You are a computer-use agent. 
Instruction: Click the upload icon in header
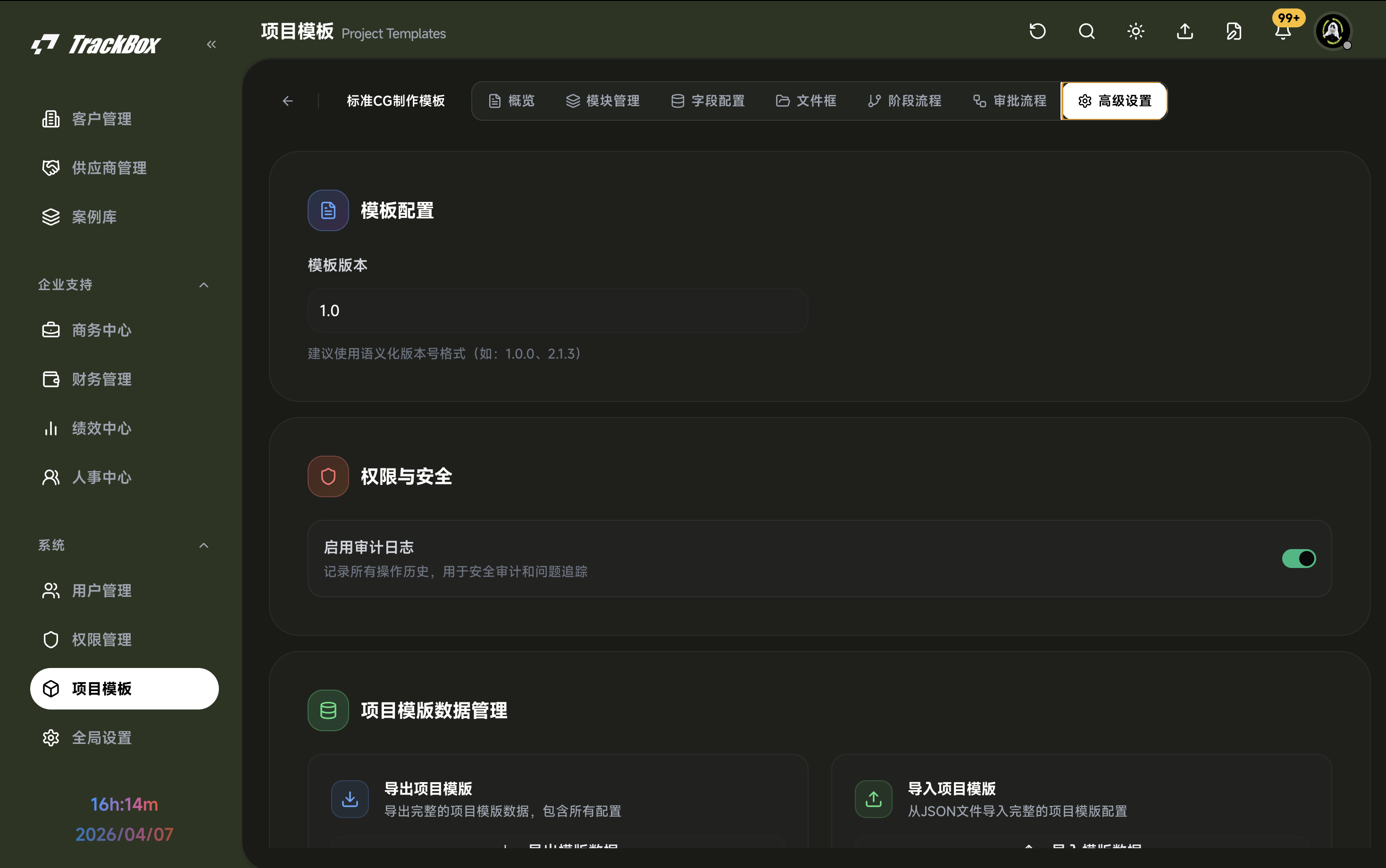click(1185, 31)
